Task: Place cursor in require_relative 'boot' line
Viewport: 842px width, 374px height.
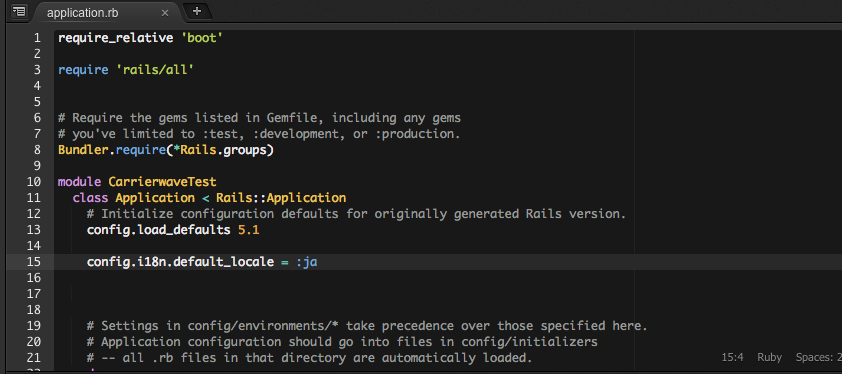Action: [x=140, y=38]
